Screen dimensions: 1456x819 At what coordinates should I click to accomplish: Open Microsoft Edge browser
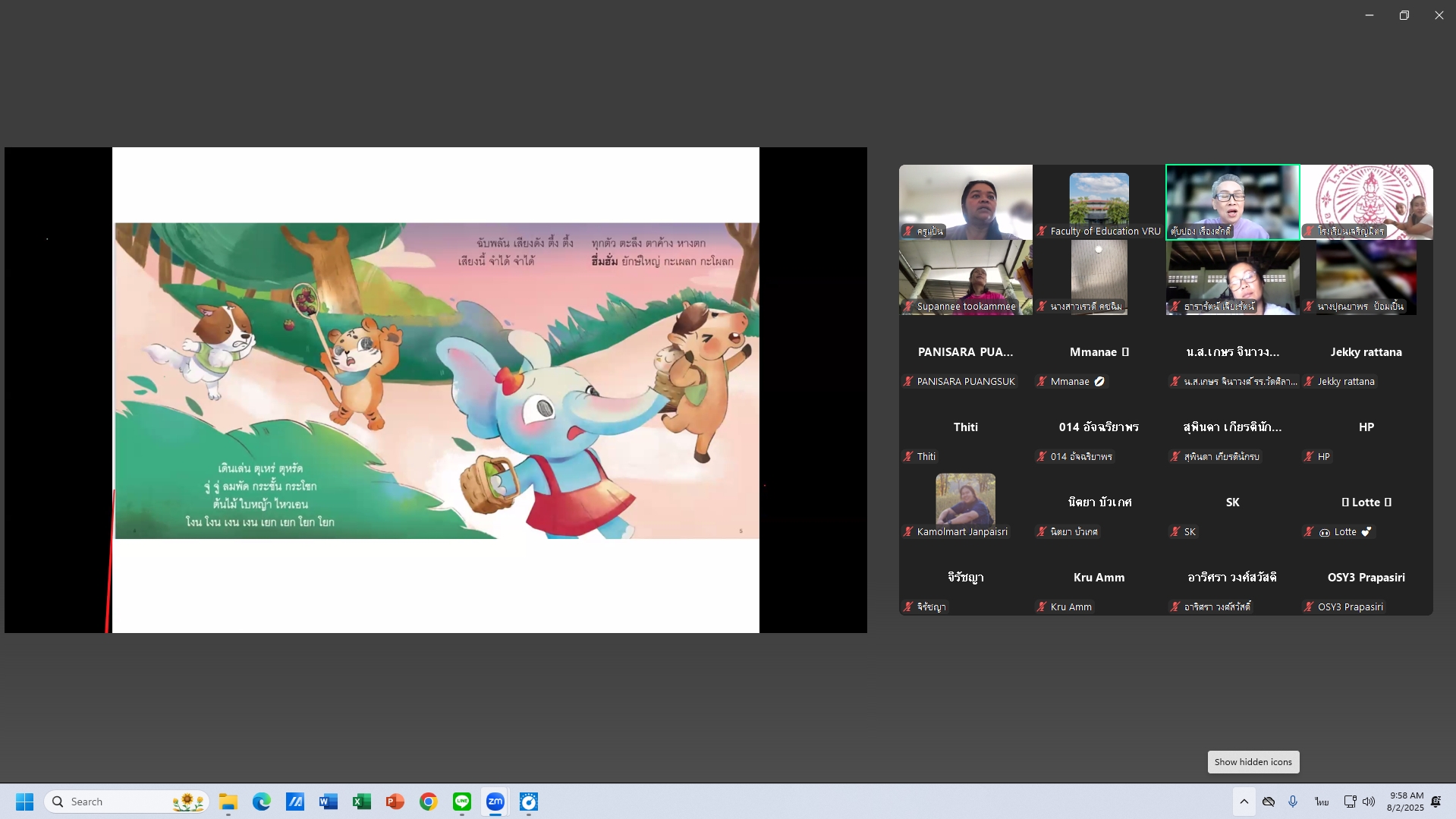262,802
